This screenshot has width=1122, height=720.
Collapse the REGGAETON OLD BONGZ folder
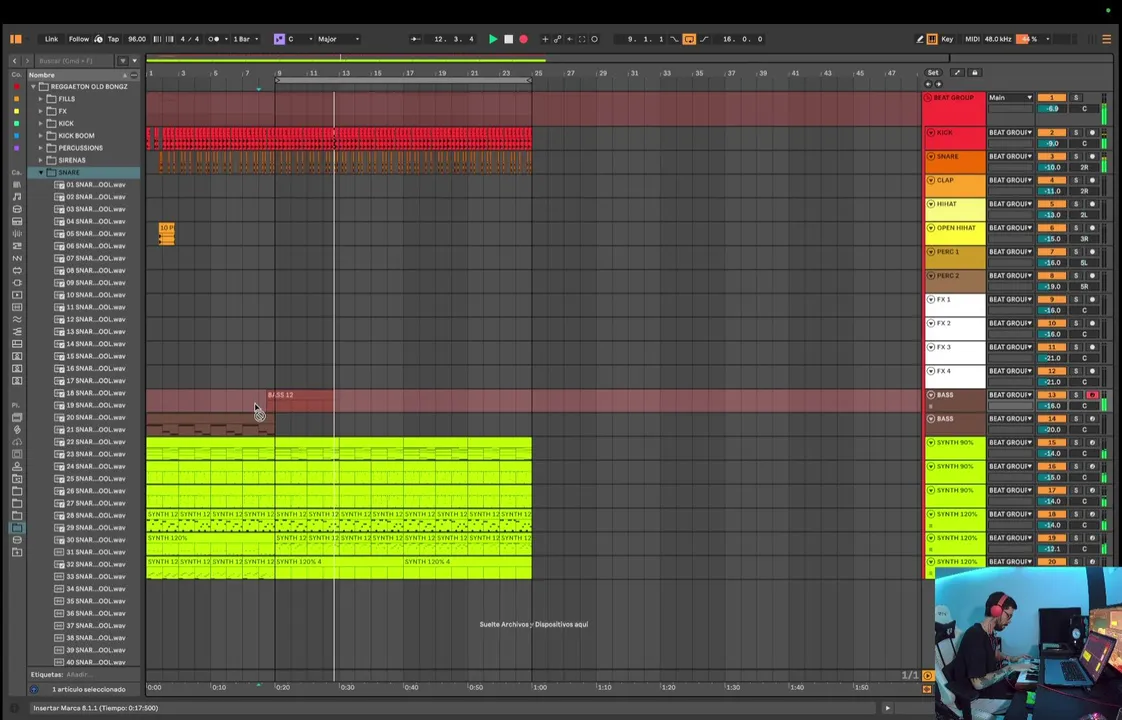pos(34,87)
